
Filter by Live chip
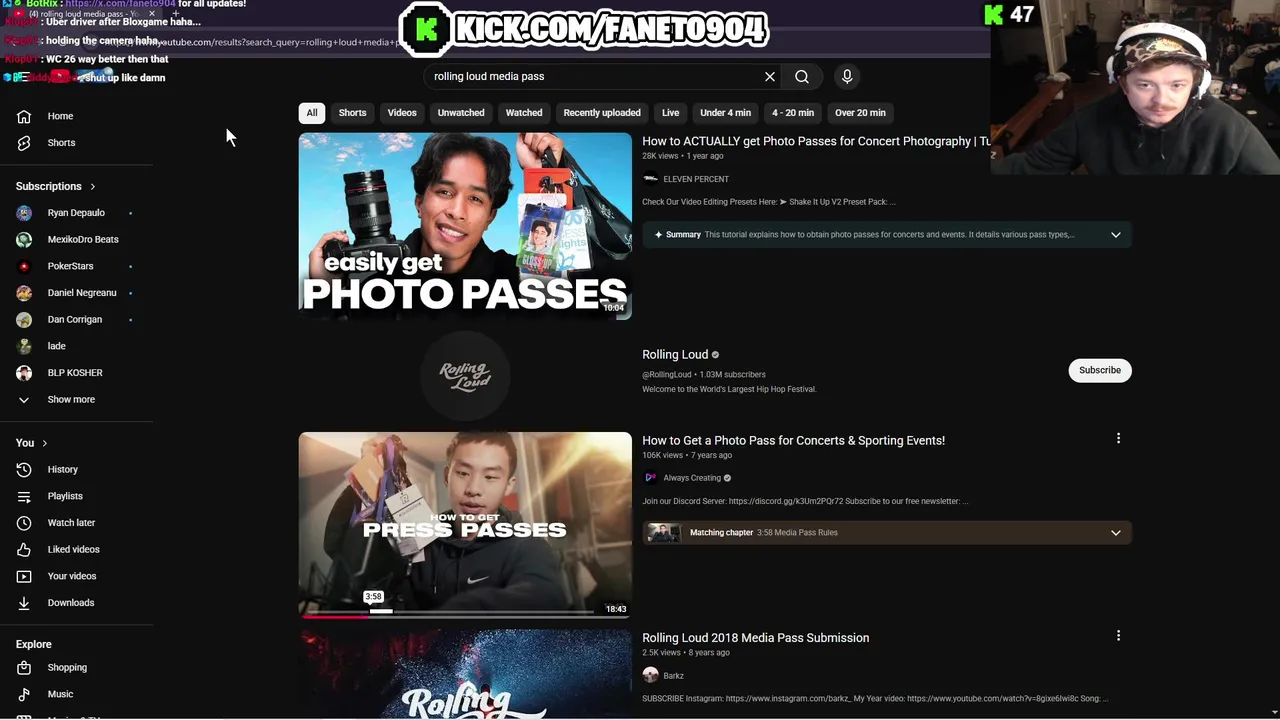671,113
